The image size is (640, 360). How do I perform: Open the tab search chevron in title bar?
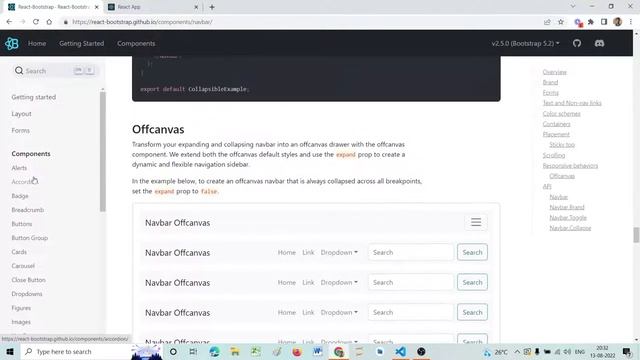[x=573, y=7]
